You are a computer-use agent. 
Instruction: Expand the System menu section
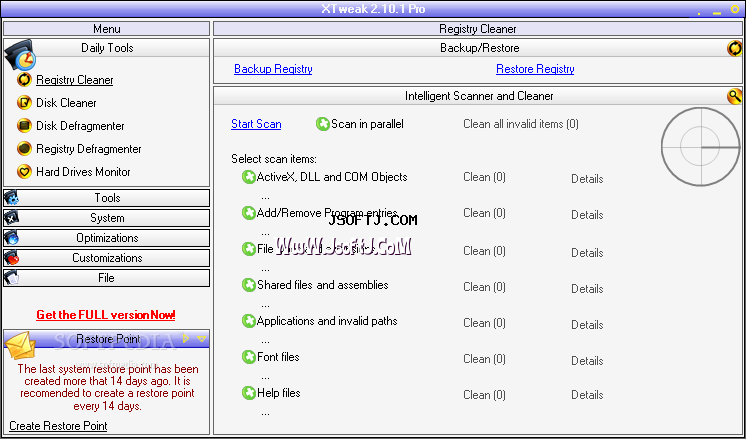pos(107,218)
